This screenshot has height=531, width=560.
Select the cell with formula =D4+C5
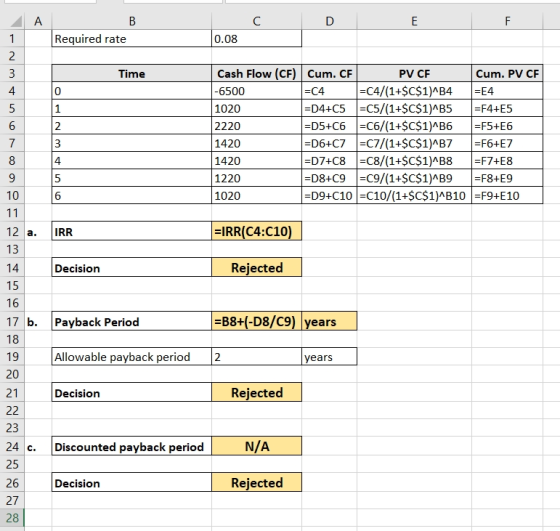pyautogui.click(x=329, y=108)
